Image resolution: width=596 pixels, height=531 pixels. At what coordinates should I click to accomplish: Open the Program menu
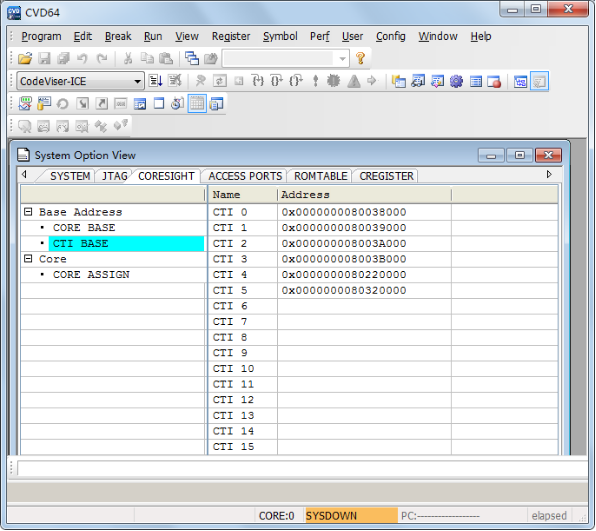click(x=41, y=36)
